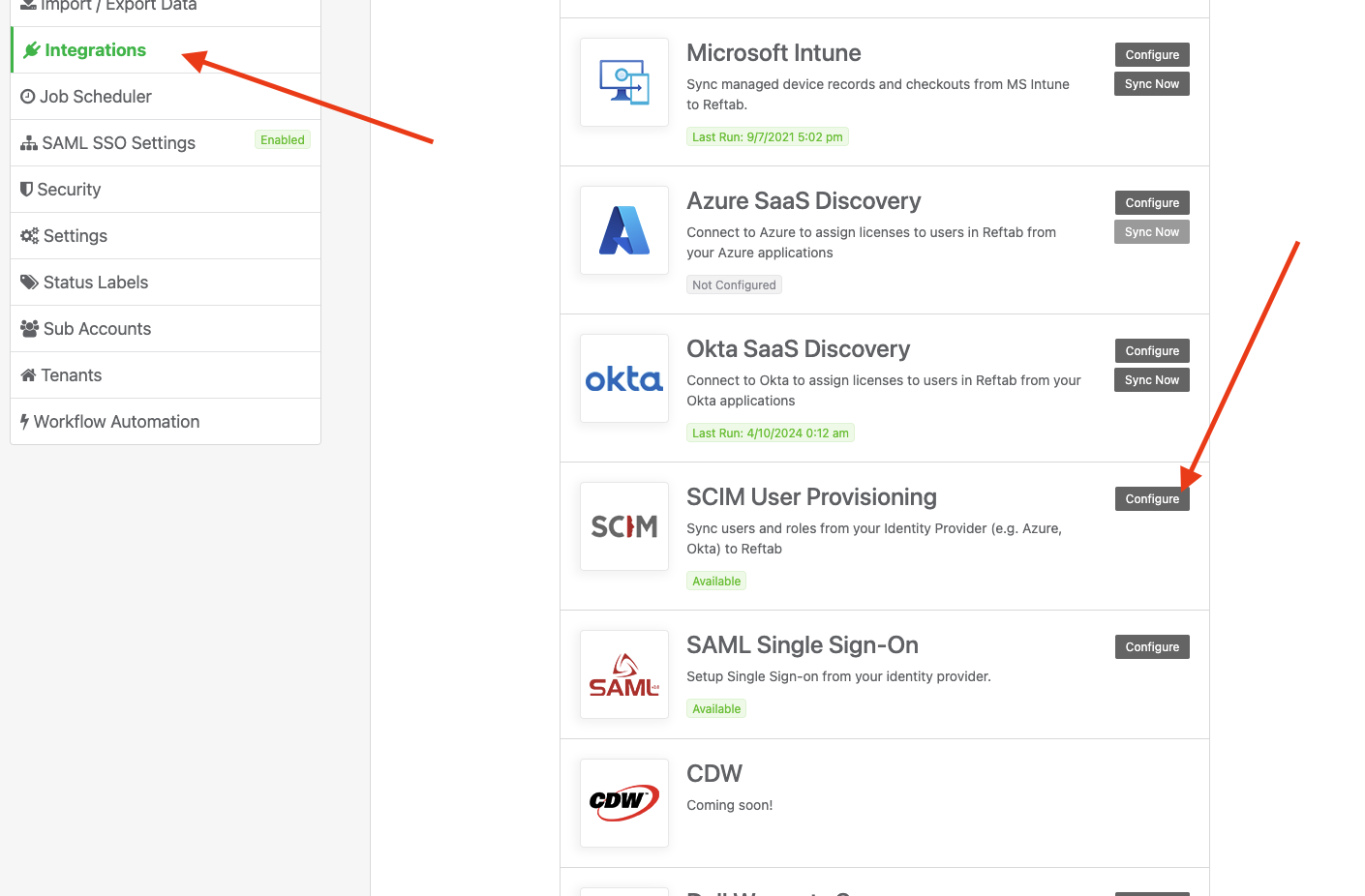Click the Okta logo thumbnail
The image size is (1365, 896).
(623, 378)
